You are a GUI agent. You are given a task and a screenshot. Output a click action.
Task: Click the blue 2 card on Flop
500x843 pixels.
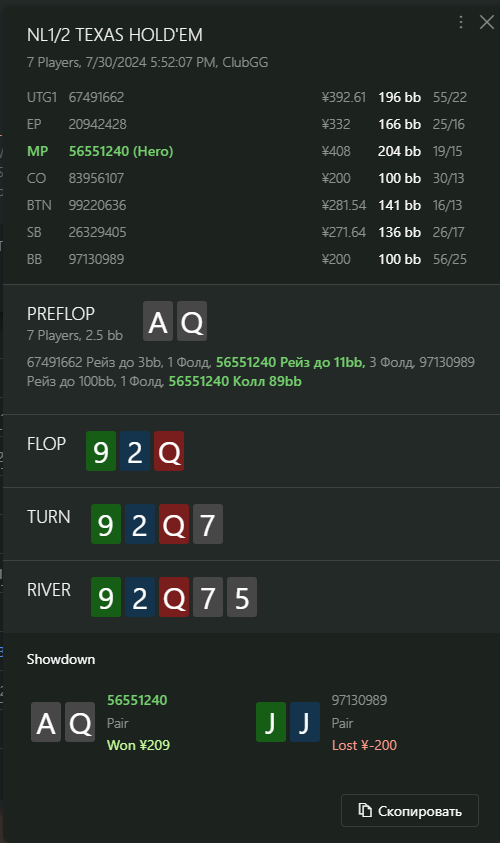(135, 451)
